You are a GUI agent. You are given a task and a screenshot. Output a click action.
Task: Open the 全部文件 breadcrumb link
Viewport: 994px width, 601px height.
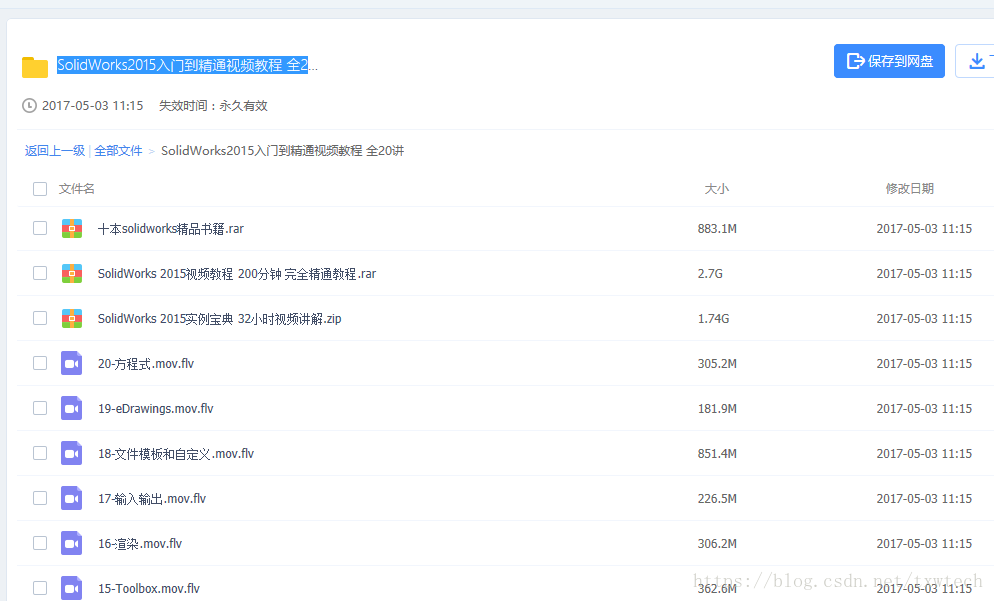click(119, 151)
